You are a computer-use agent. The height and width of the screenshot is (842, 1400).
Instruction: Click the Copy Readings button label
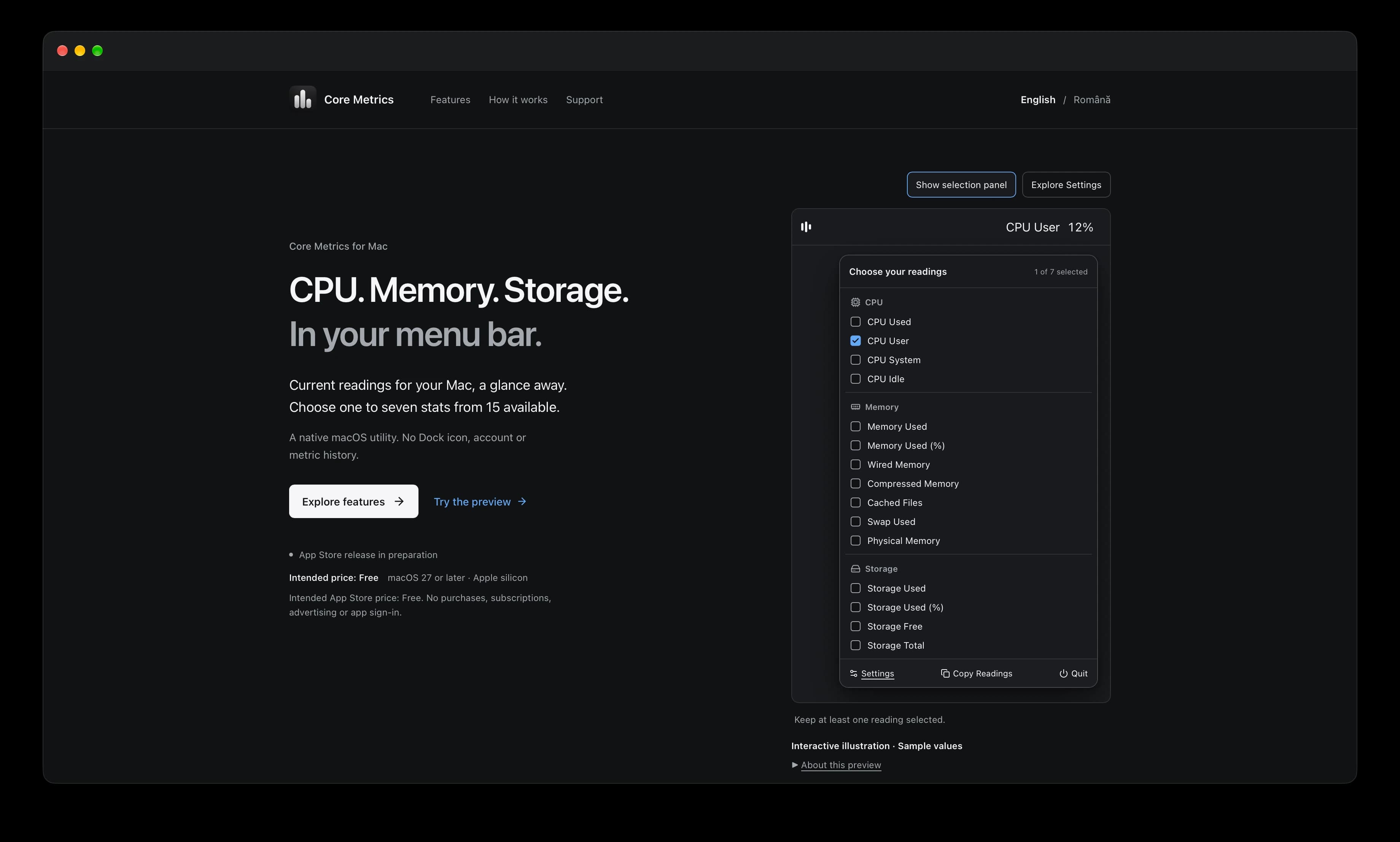click(982, 673)
